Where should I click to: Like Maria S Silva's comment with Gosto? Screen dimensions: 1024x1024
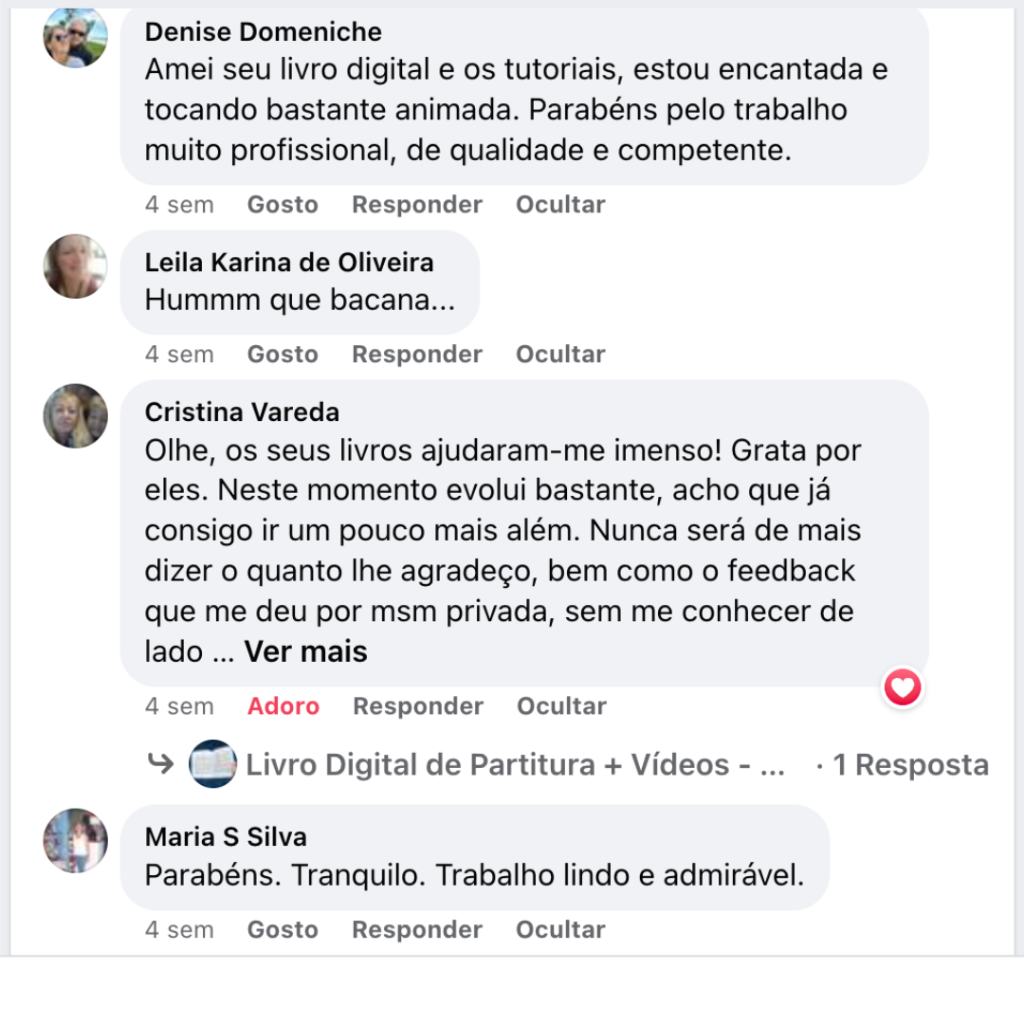[x=283, y=929]
